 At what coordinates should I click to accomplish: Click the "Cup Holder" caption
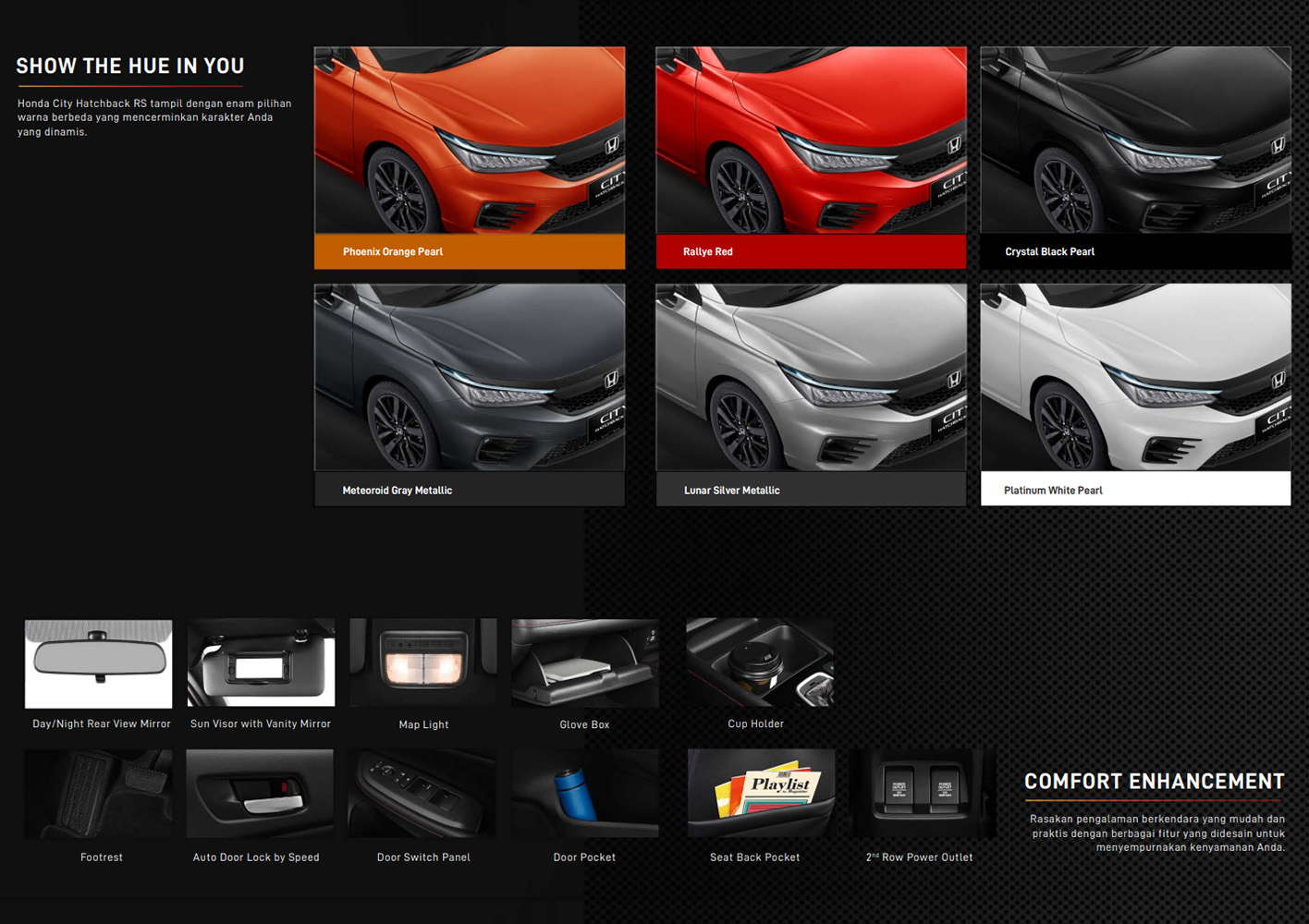(x=756, y=724)
